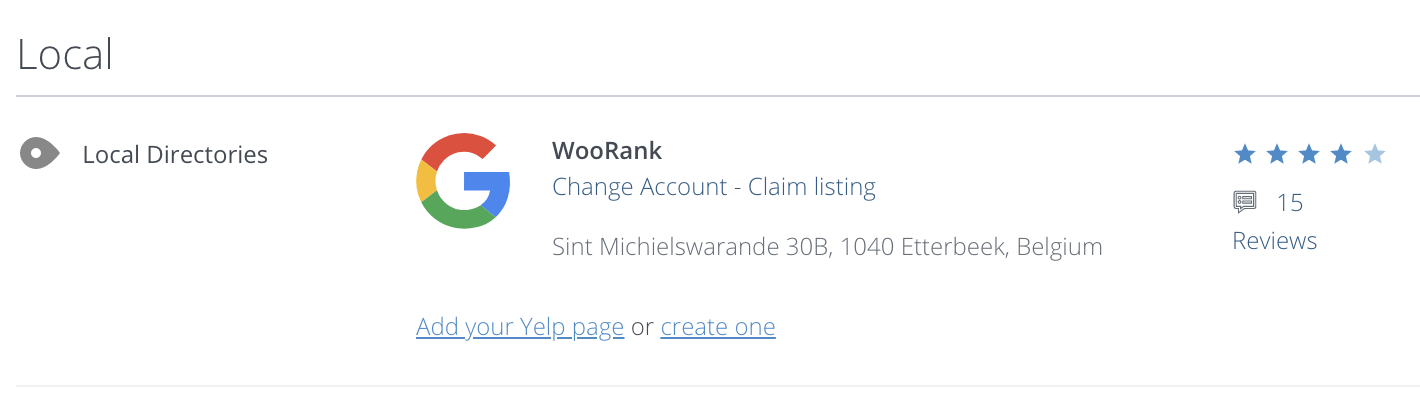This screenshot has width=1420, height=404.
Task: Select the first rating star
Action: 1244,154
